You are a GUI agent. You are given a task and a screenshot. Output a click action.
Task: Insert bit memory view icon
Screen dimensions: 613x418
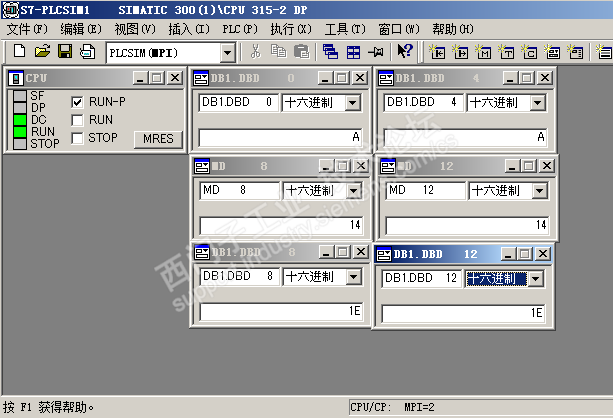click(x=483, y=52)
